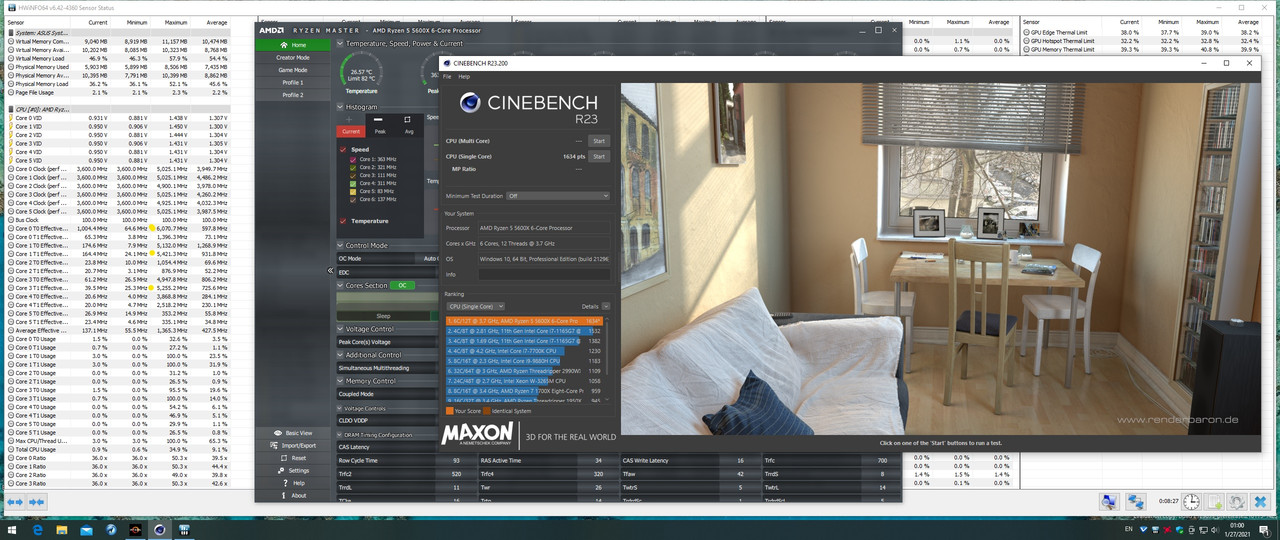Click HWiNFO expand-left arrows button
1280x540 pixels.
tap(16, 501)
